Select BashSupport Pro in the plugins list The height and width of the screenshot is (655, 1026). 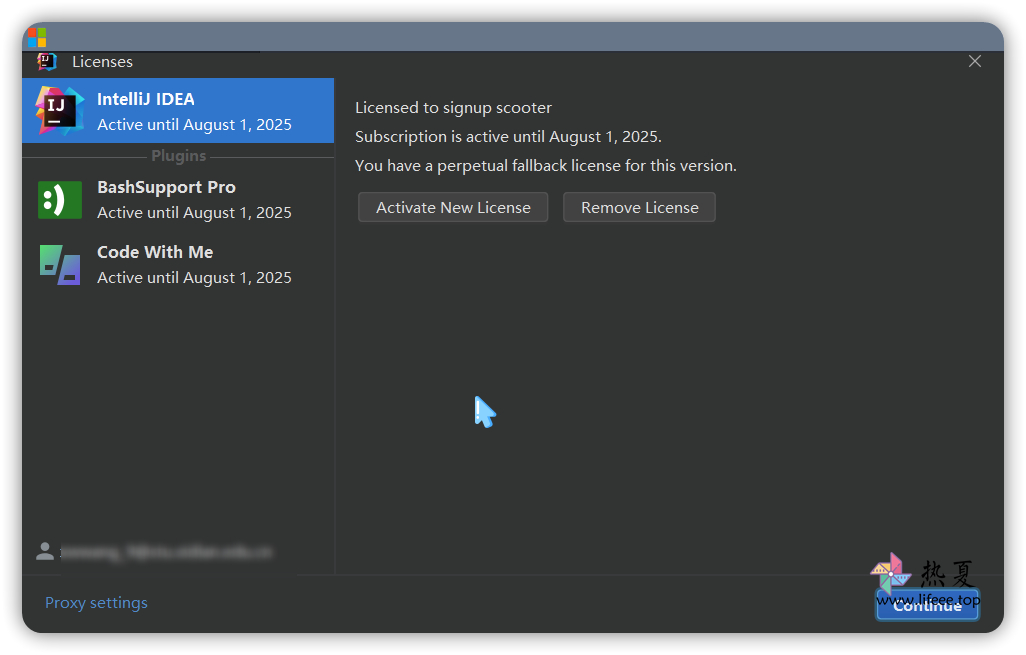click(166, 187)
